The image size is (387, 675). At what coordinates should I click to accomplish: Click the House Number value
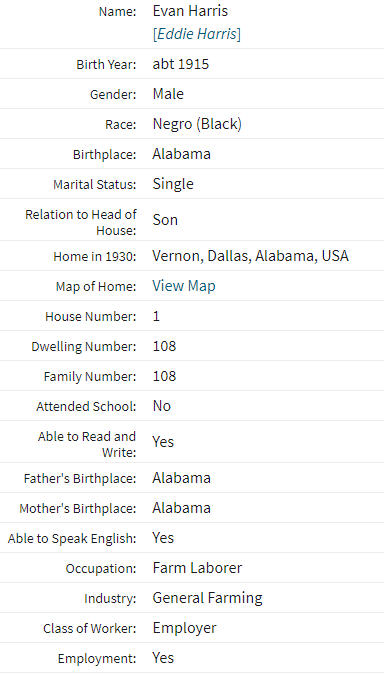[156, 316]
